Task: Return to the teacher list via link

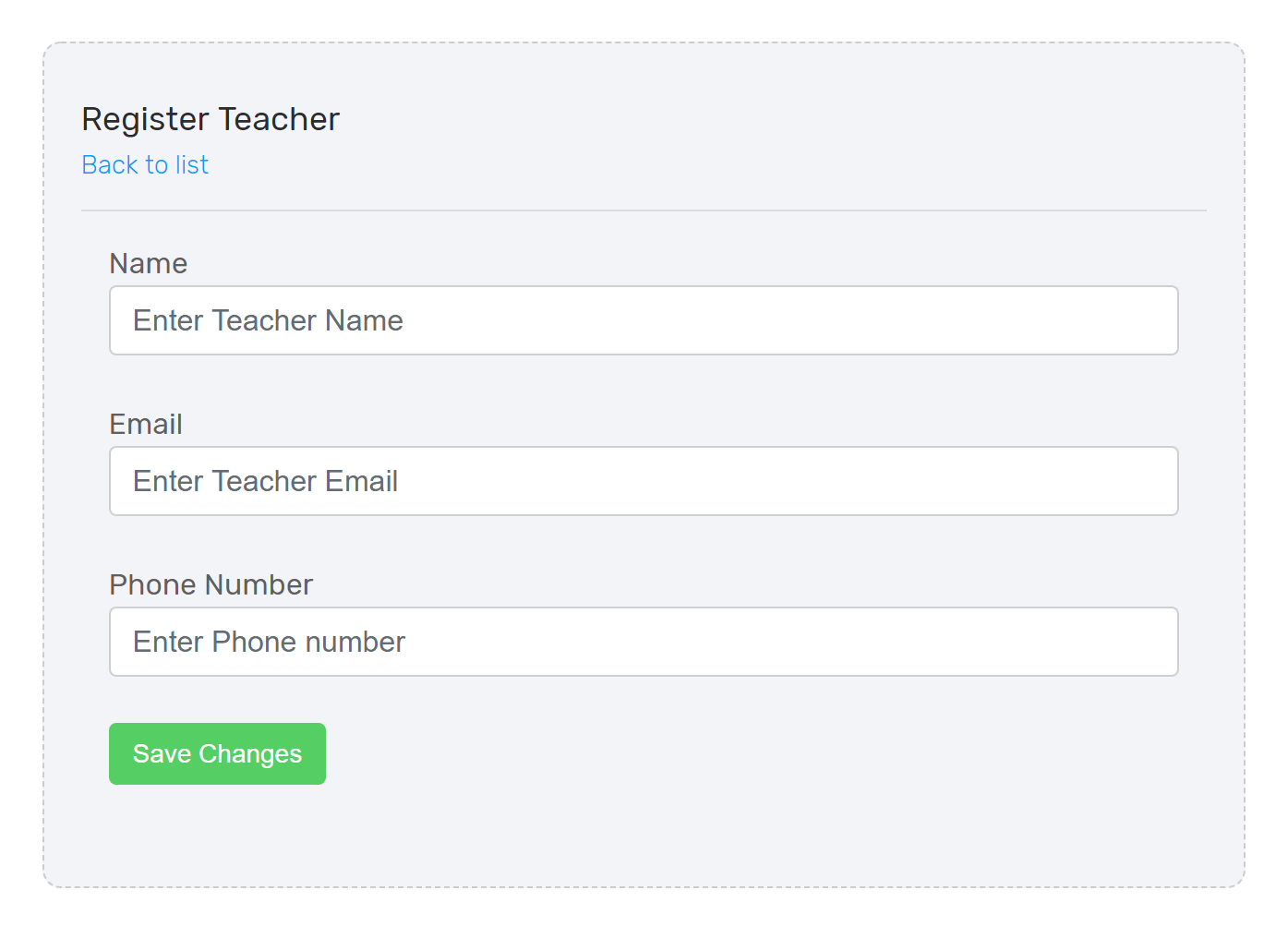Action: coord(145,164)
